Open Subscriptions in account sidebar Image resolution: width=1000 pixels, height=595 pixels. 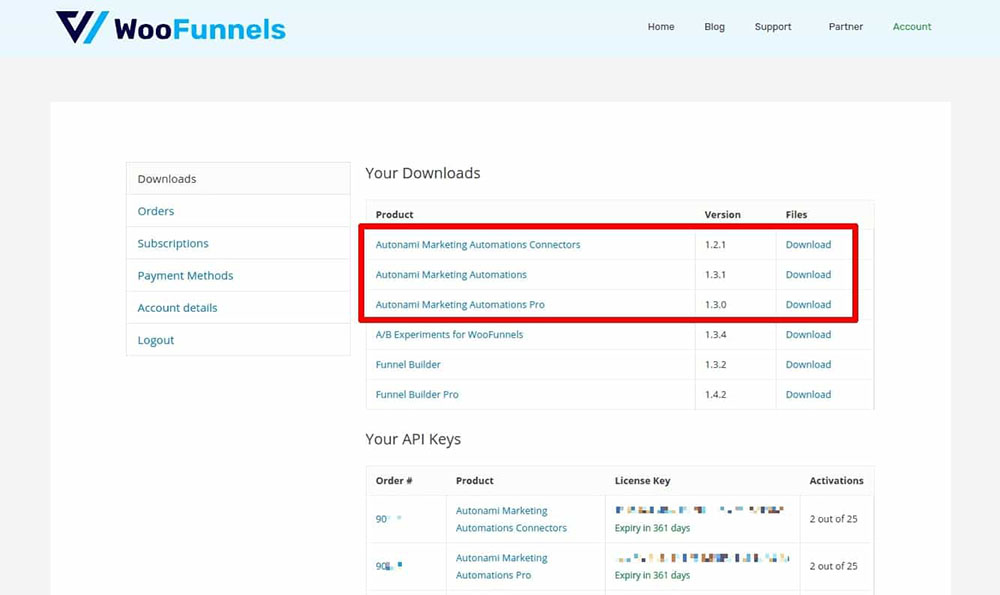(238, 243)
